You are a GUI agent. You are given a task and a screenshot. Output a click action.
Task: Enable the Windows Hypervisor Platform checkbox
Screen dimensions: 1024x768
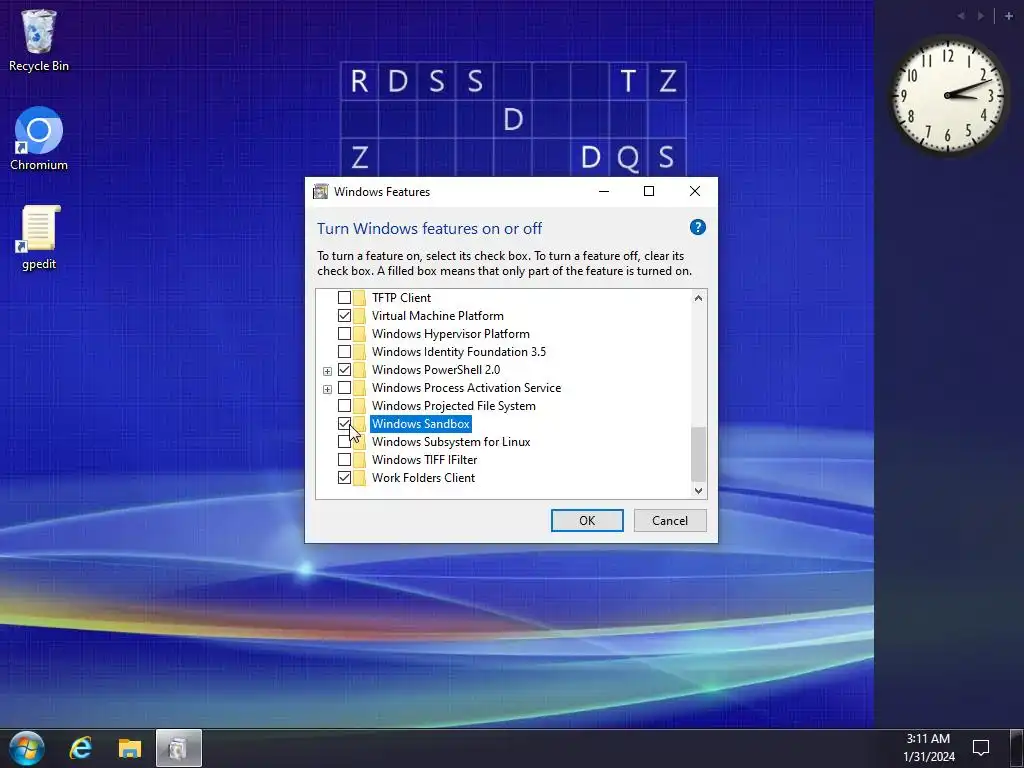(344, 334)
